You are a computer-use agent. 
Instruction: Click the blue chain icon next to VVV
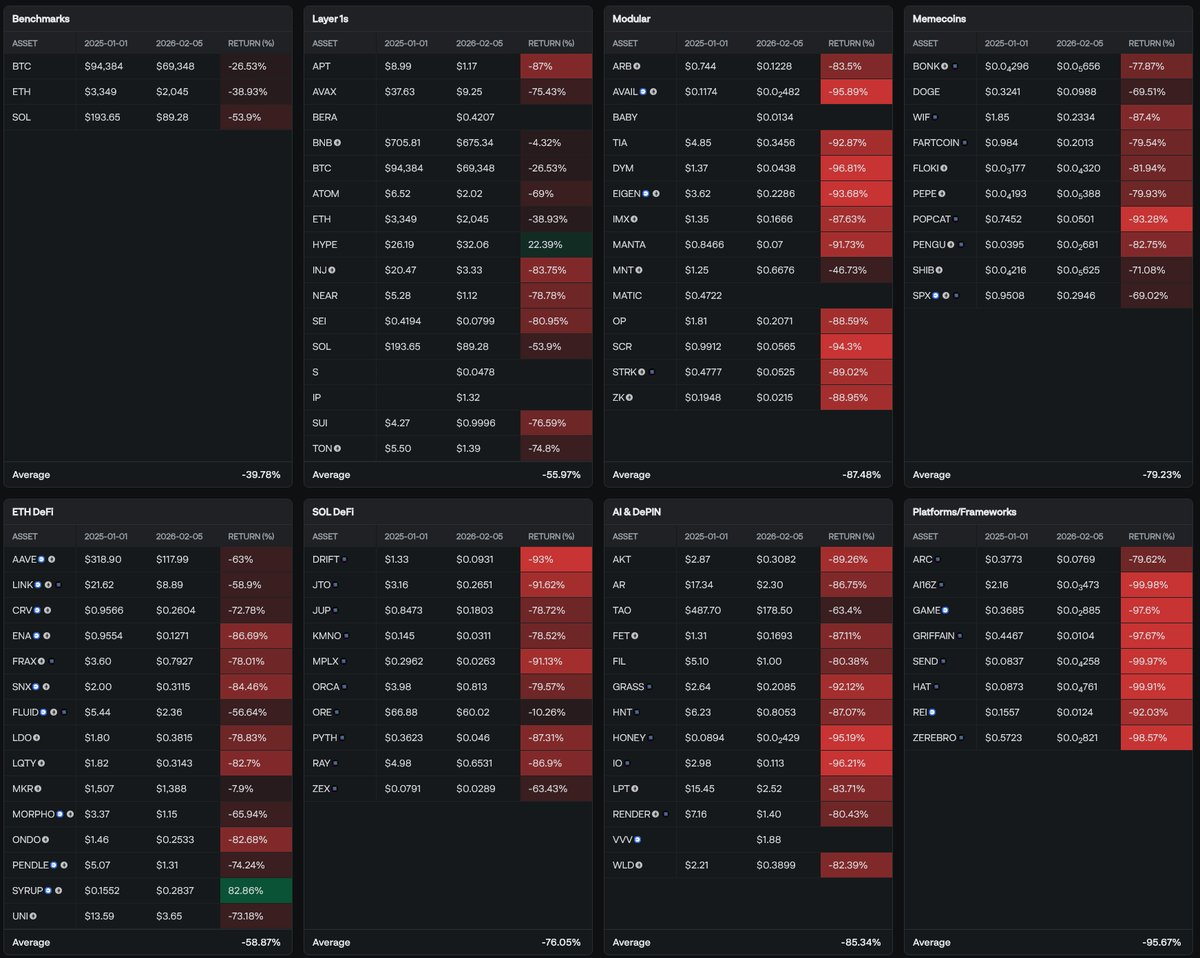637,839
